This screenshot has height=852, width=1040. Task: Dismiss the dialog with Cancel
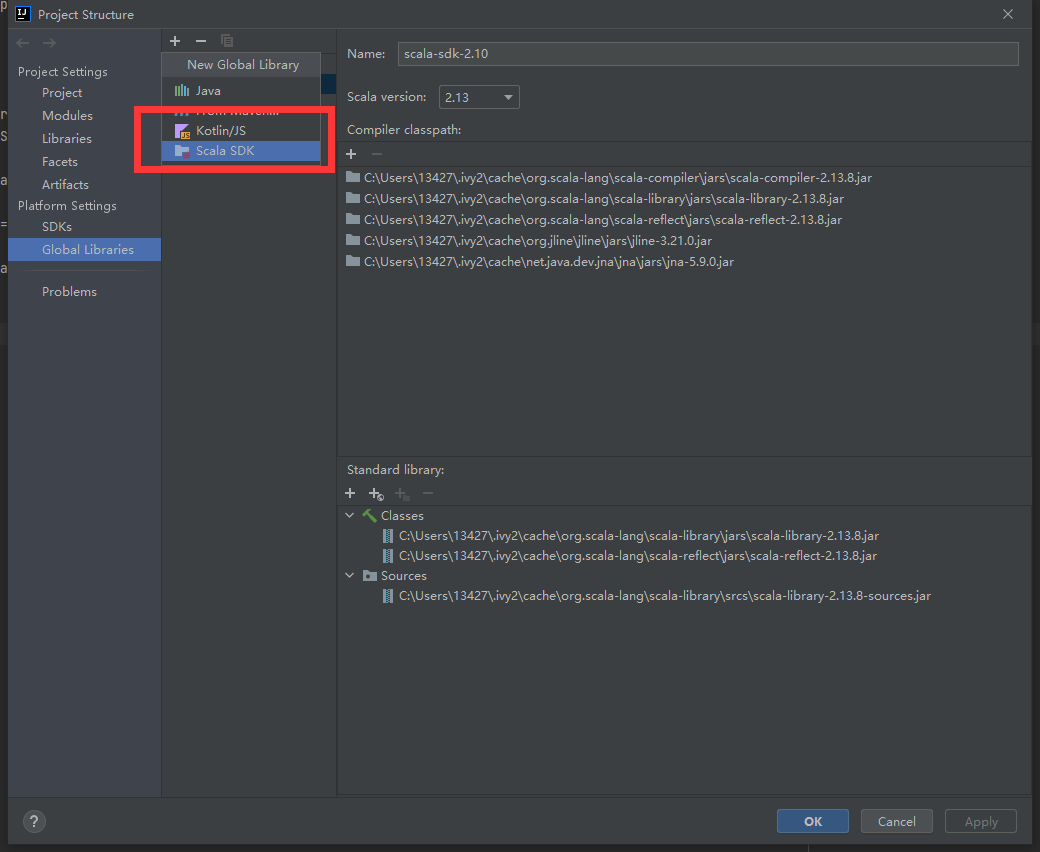[x=897, y=822]
